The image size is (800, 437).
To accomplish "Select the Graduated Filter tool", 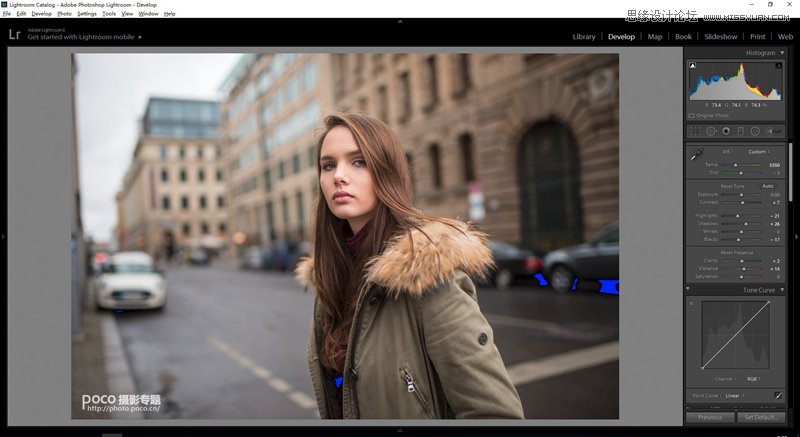I will coord(740,131).
